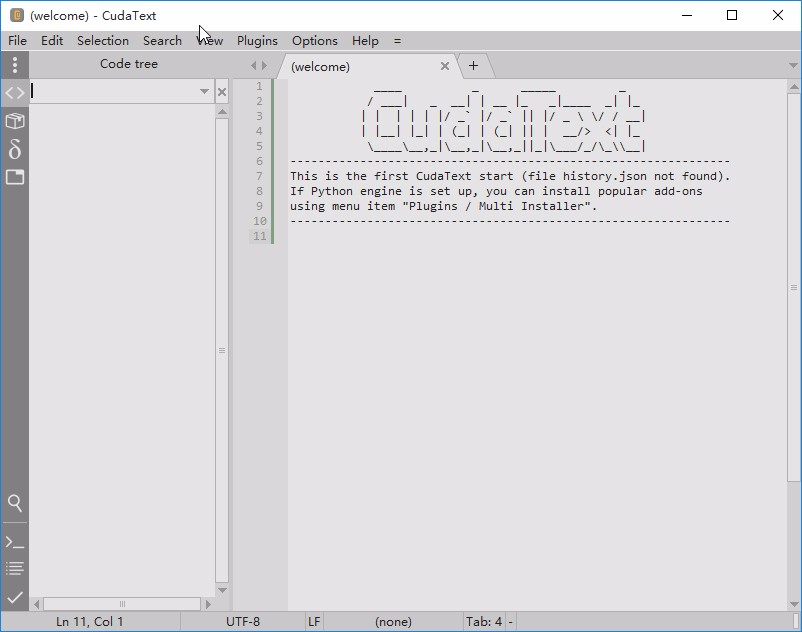The height and width of the screenshot is (632, 802).
Task: Open the sidebar three-dots menu
Action: pyautogui.click(x=15, y=64)
